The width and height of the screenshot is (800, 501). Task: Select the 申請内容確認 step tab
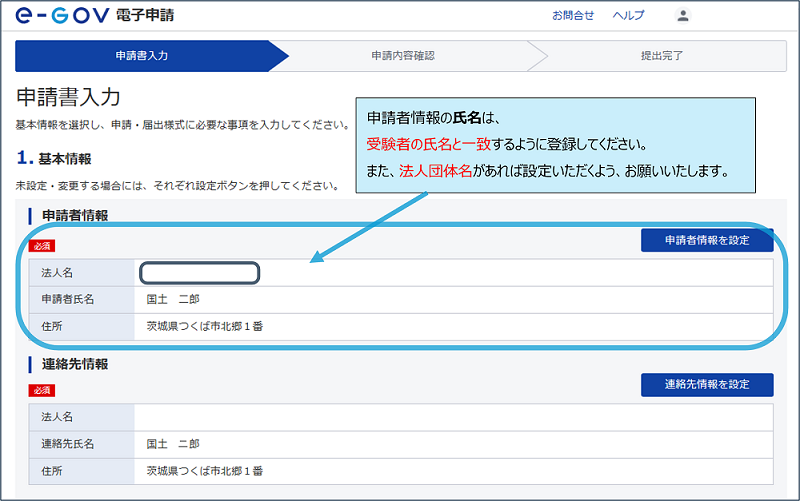pyautogui.click(x=403, y=56)
